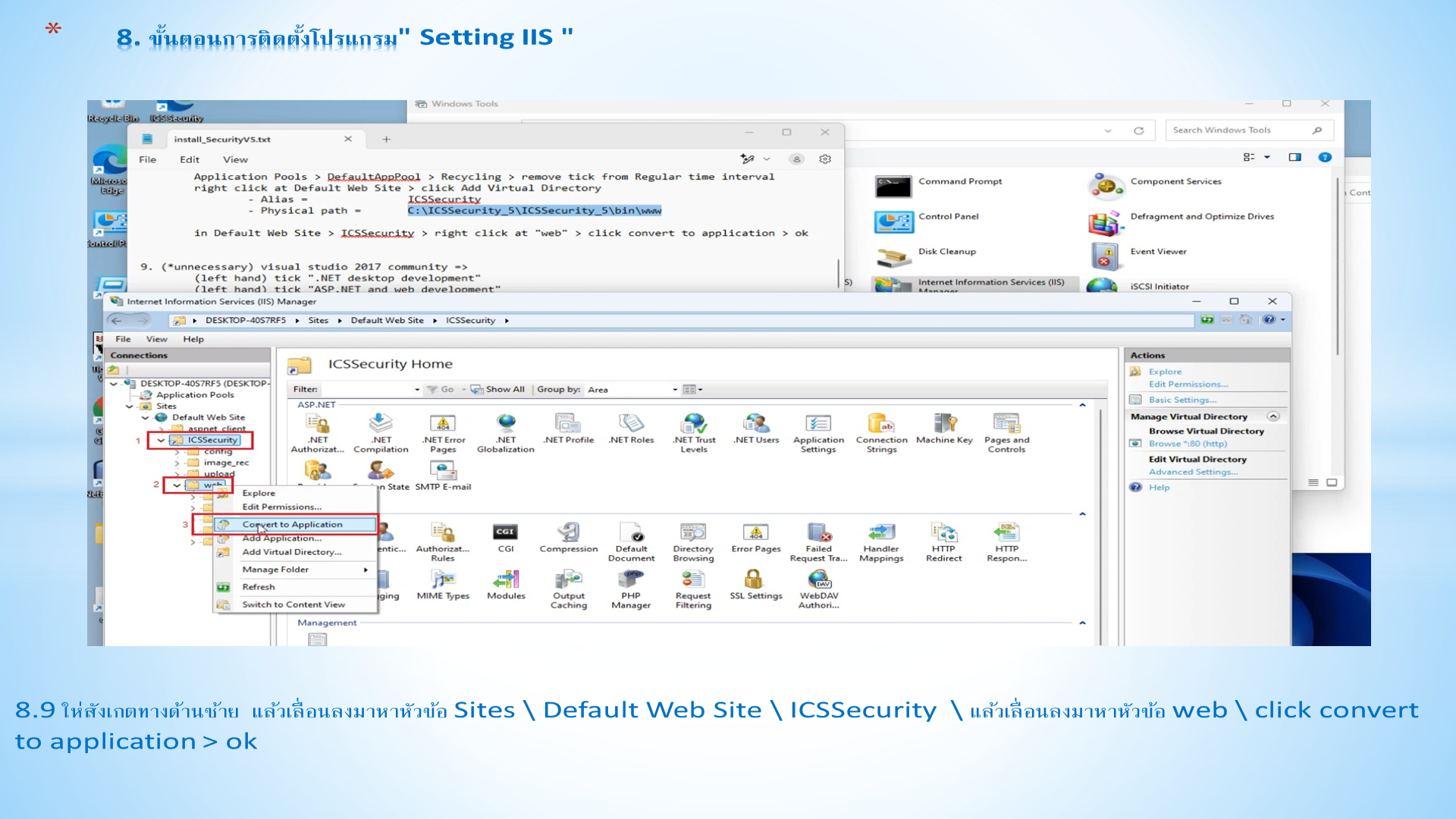This screenshot has width=1456, height=819.
Task: Open the .NET Users icon
Action: point(756,428)
